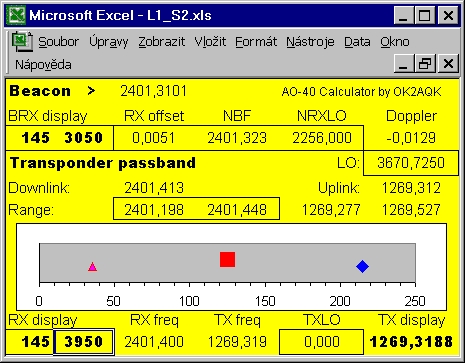Select the TXLO value 0,000
Image resolution: width=465 pixels, height=363 pixels.
tap(322, 342)
